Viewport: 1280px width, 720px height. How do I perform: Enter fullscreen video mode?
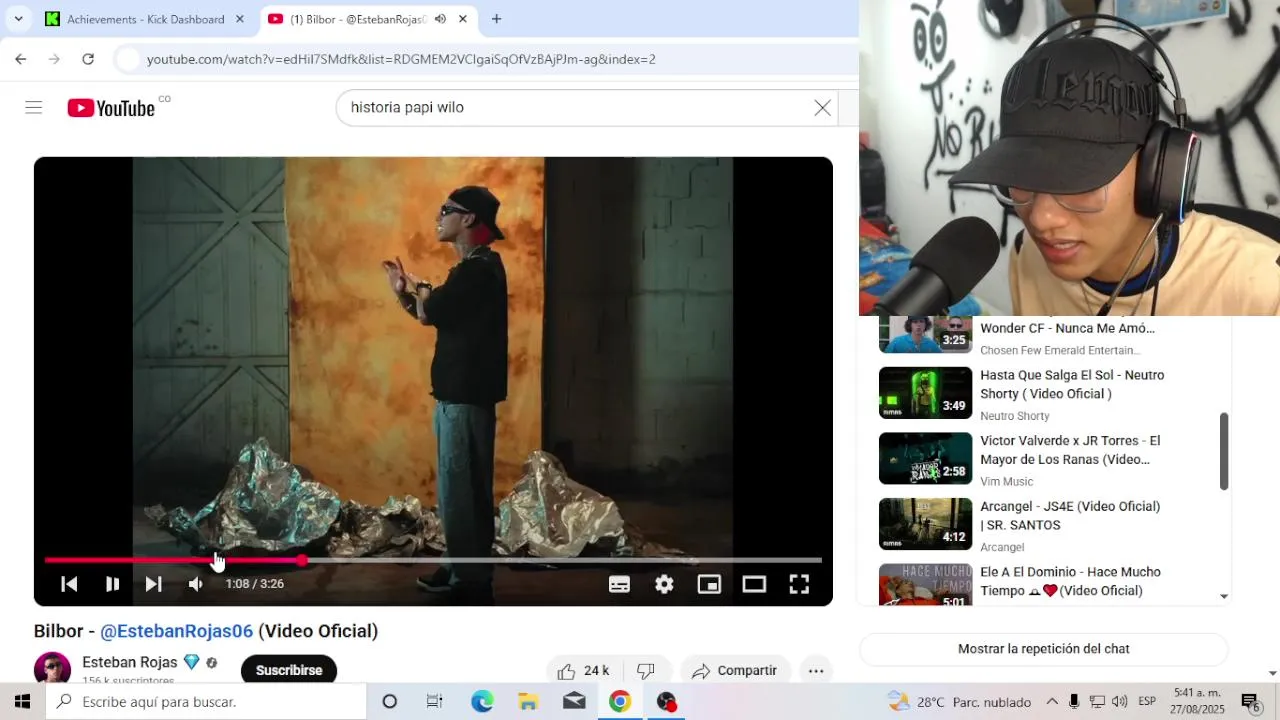click(799, 585)
